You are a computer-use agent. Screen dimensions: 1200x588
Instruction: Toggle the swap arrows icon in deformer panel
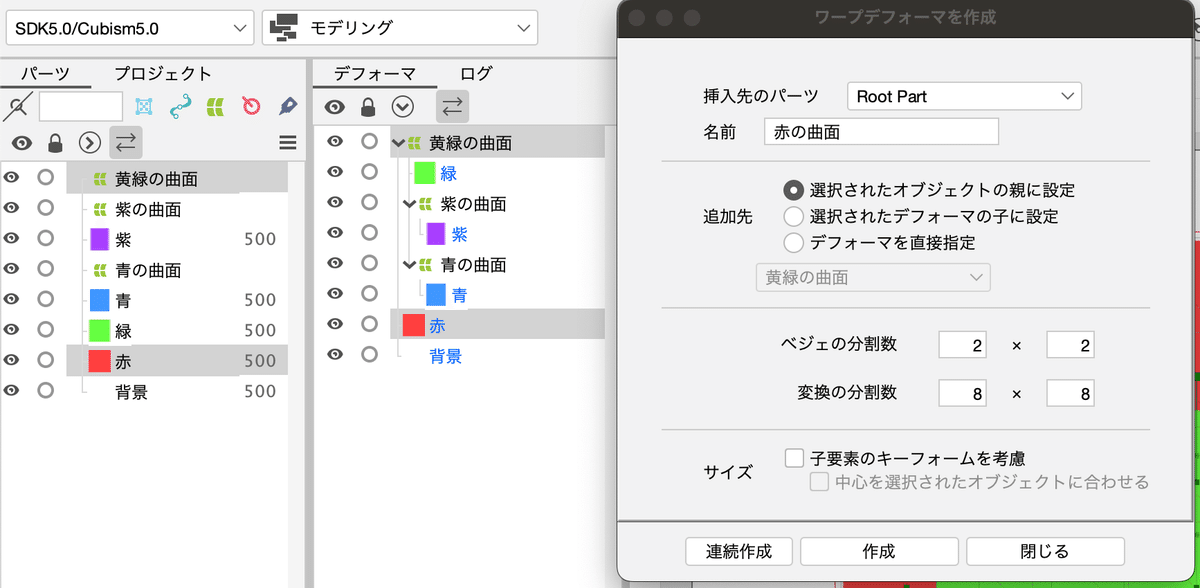click(x=452, y=106)
